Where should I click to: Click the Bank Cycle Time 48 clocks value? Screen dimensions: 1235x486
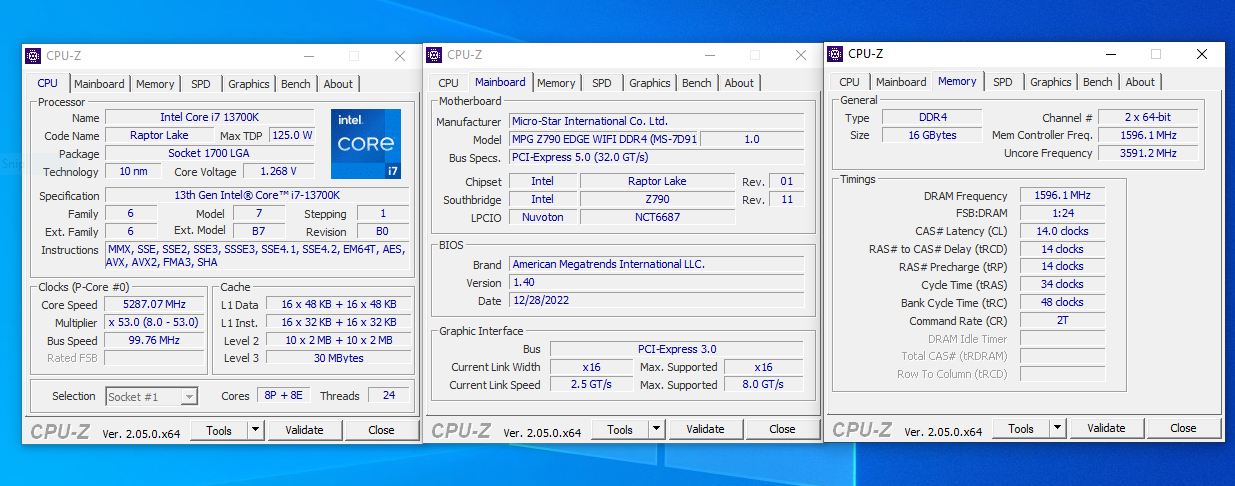1062,302
